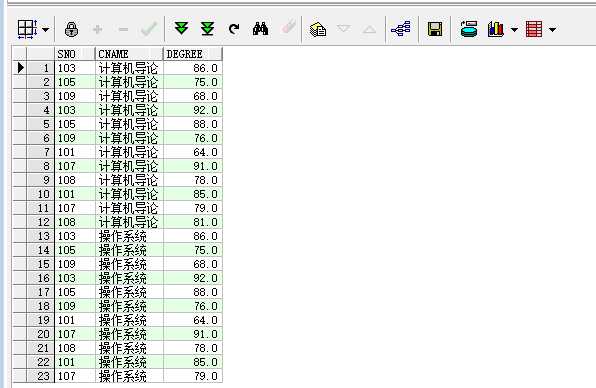Open the grid icon dropdown arrow

tap(46, 29)
